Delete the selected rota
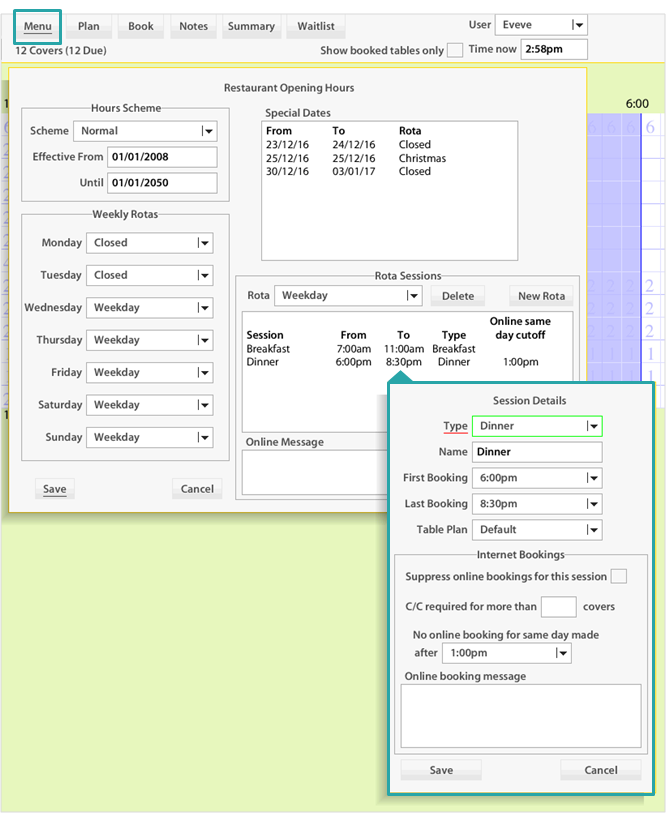This screenshot has width=671, height=823. click(x=458, y=296)
